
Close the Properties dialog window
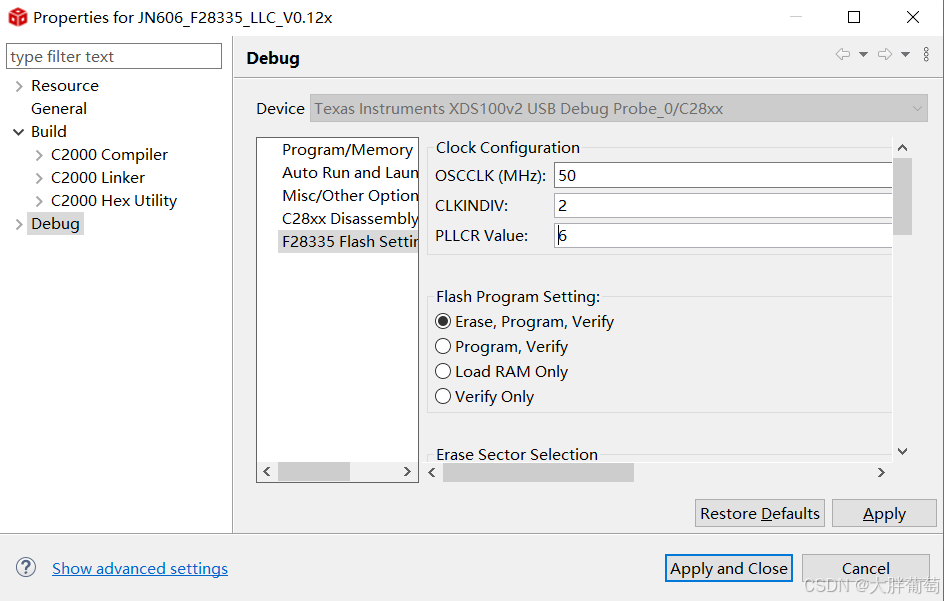[913, 17]
